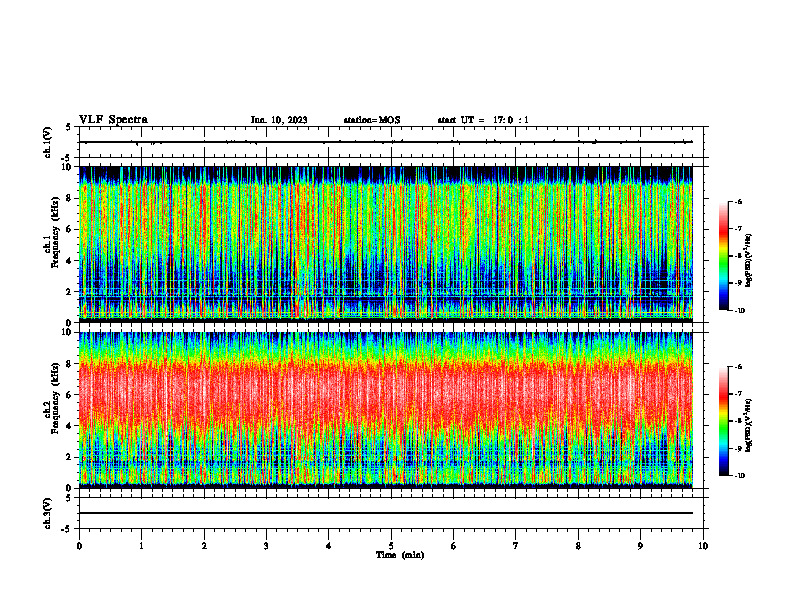This screenshot has height=612, width=792.
Task: Click the 'ch.1(V)' waveform axis label
Action: pos(48,142)
